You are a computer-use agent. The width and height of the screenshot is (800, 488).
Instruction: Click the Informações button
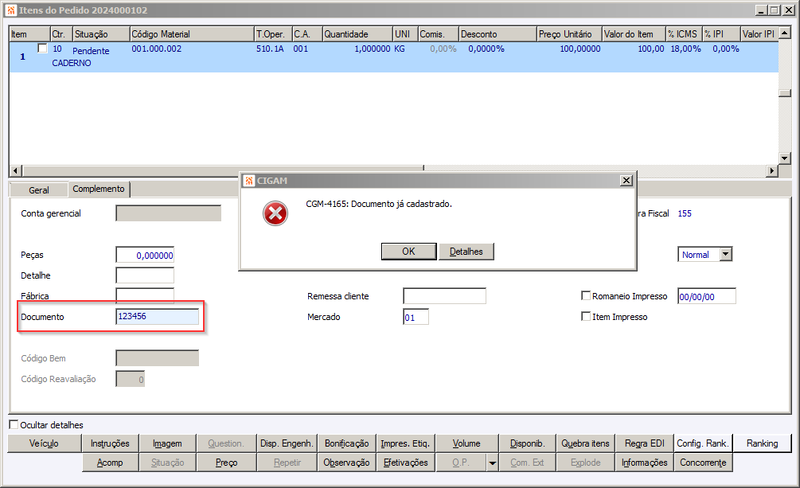(x=644, y=462)
